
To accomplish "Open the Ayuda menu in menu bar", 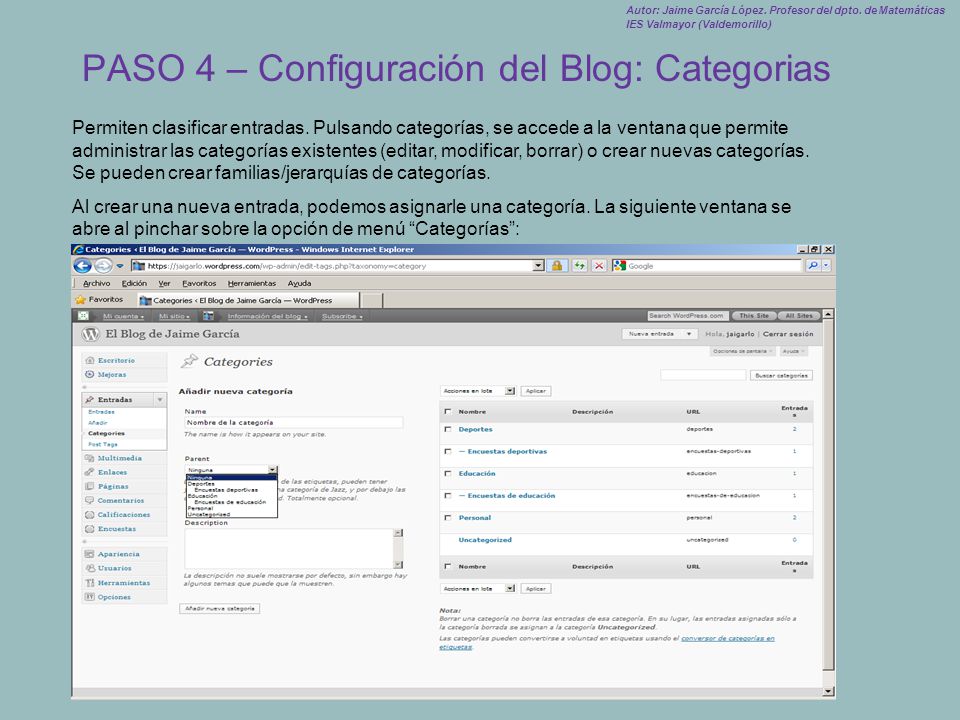I will tap(299, 283).
